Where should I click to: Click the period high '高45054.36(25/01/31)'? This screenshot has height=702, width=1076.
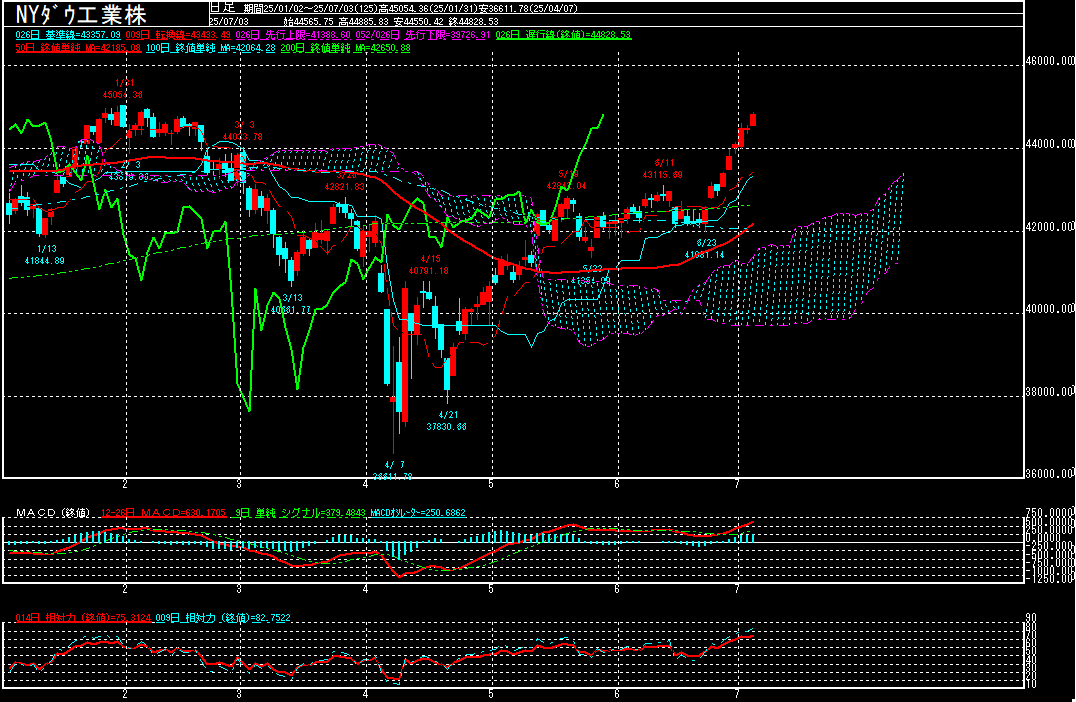430,9
